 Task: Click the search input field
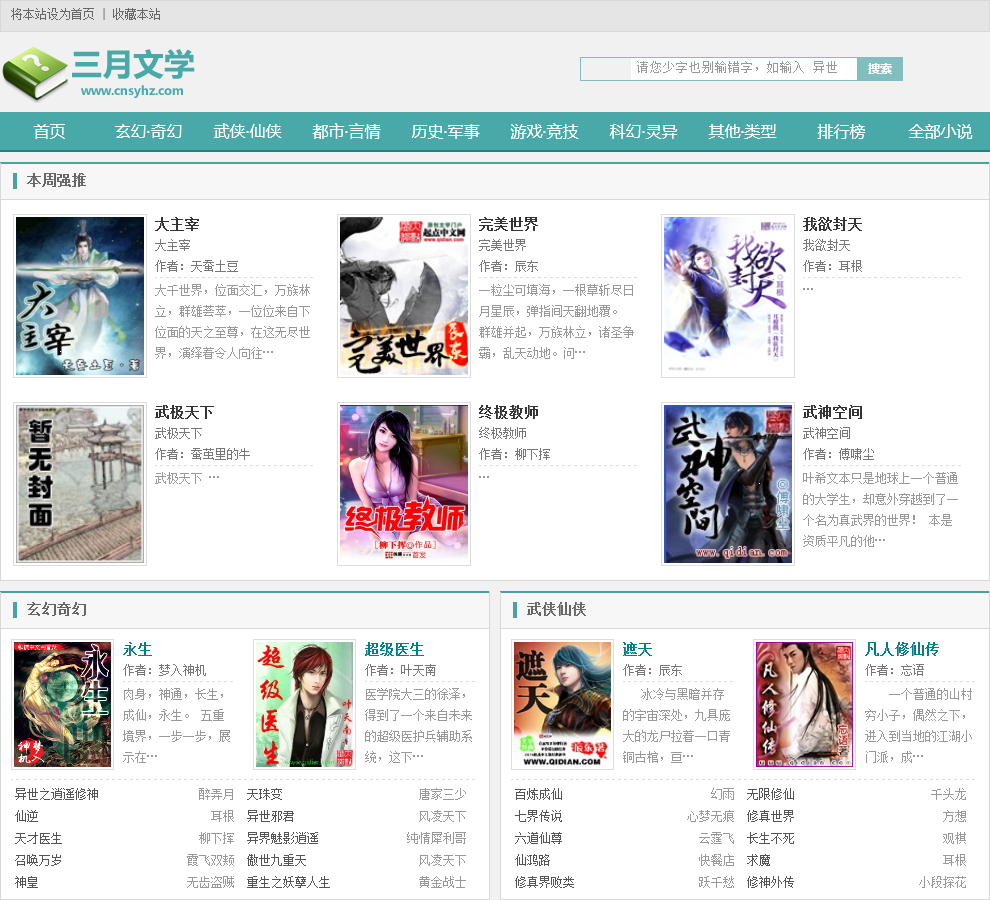[719, 69]
